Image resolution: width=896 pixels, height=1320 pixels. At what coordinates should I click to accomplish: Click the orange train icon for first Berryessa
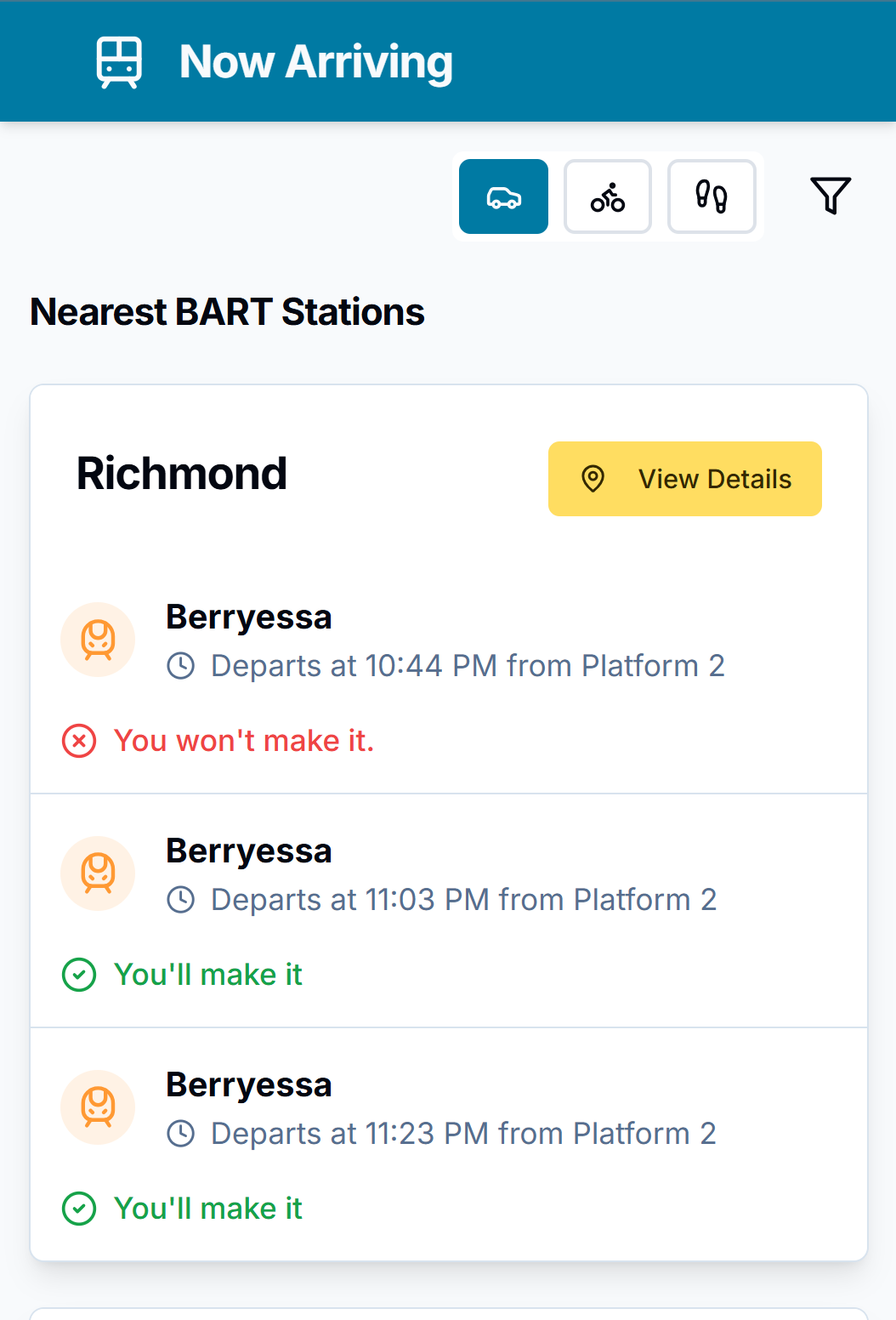coord(97,640)
